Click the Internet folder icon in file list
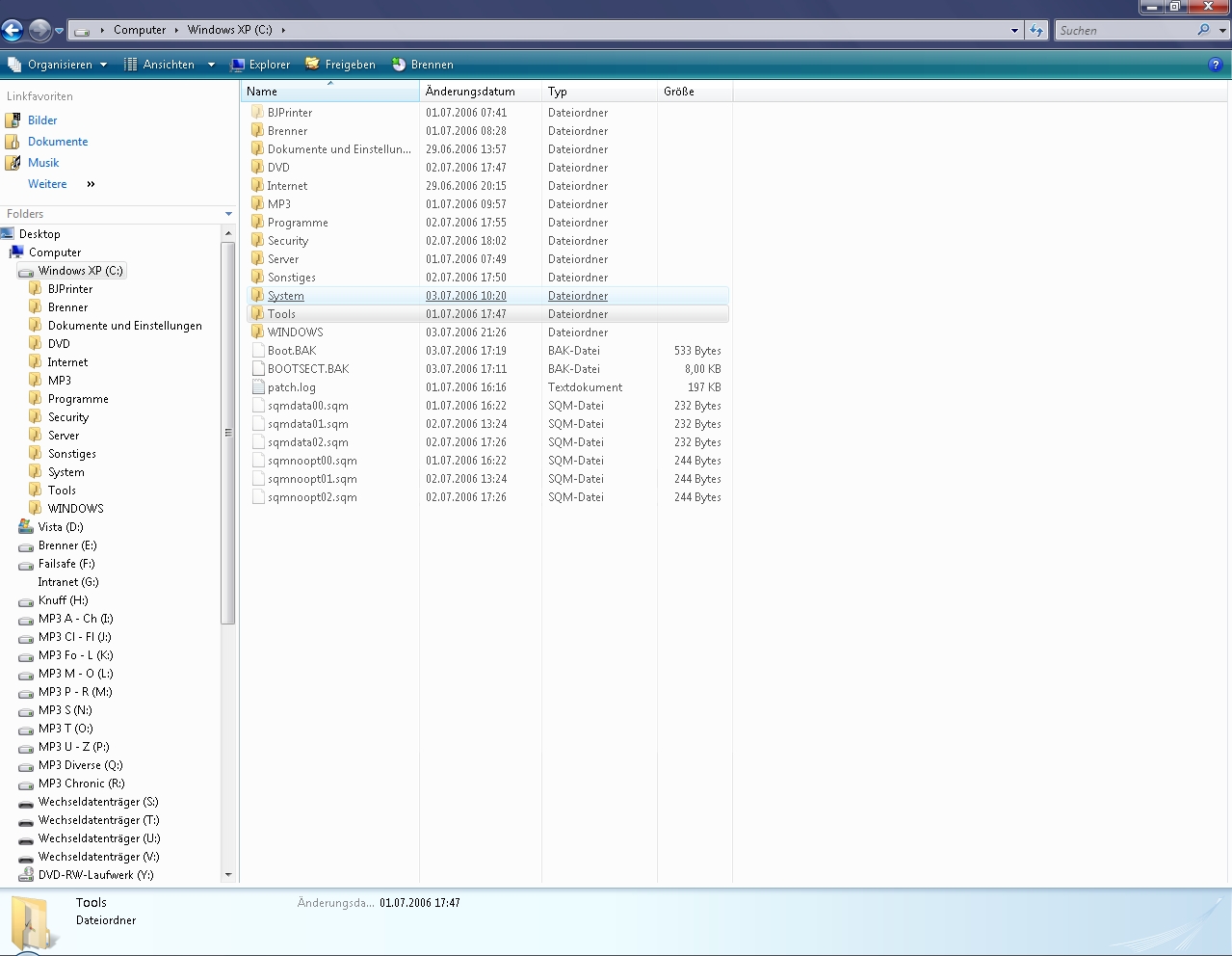 coord(257,185)
